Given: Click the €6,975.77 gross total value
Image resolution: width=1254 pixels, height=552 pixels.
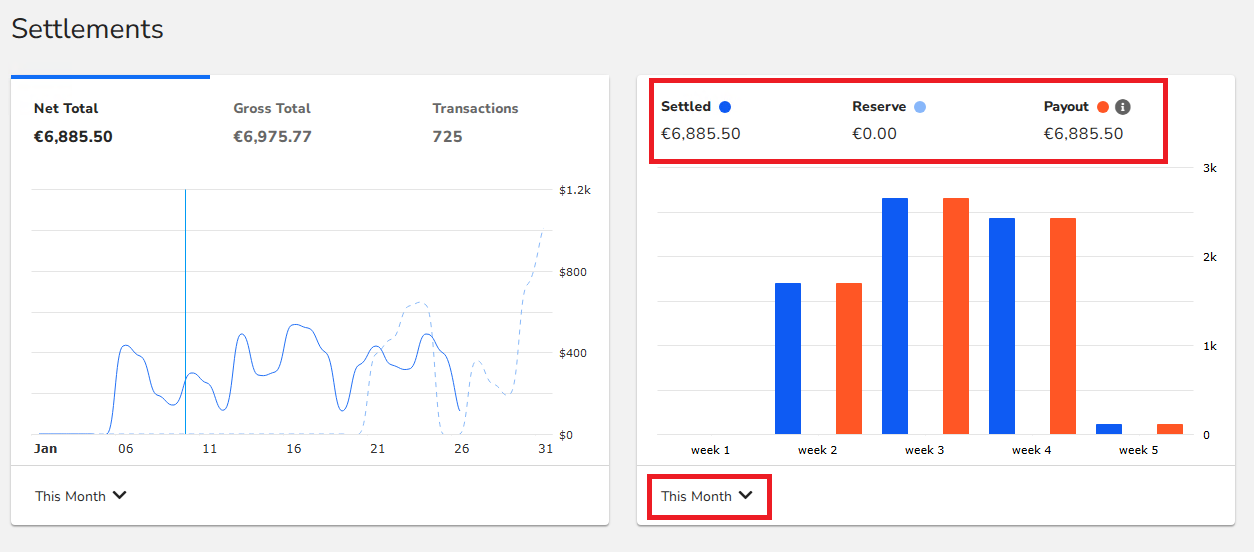Looking at the screenshot, I should click(x=272, y=137).
